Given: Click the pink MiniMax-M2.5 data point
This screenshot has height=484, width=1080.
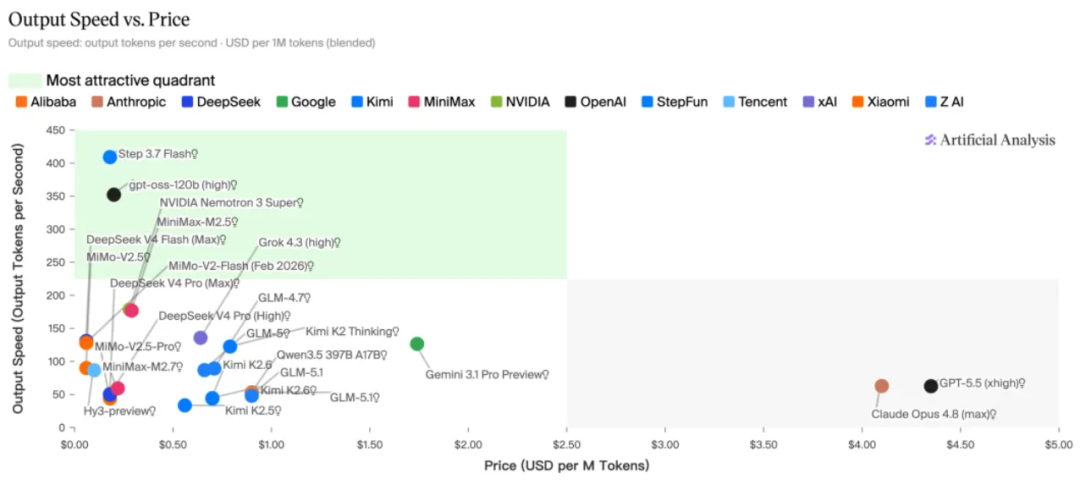Looking at the screenshot, I should pos(131,311).
